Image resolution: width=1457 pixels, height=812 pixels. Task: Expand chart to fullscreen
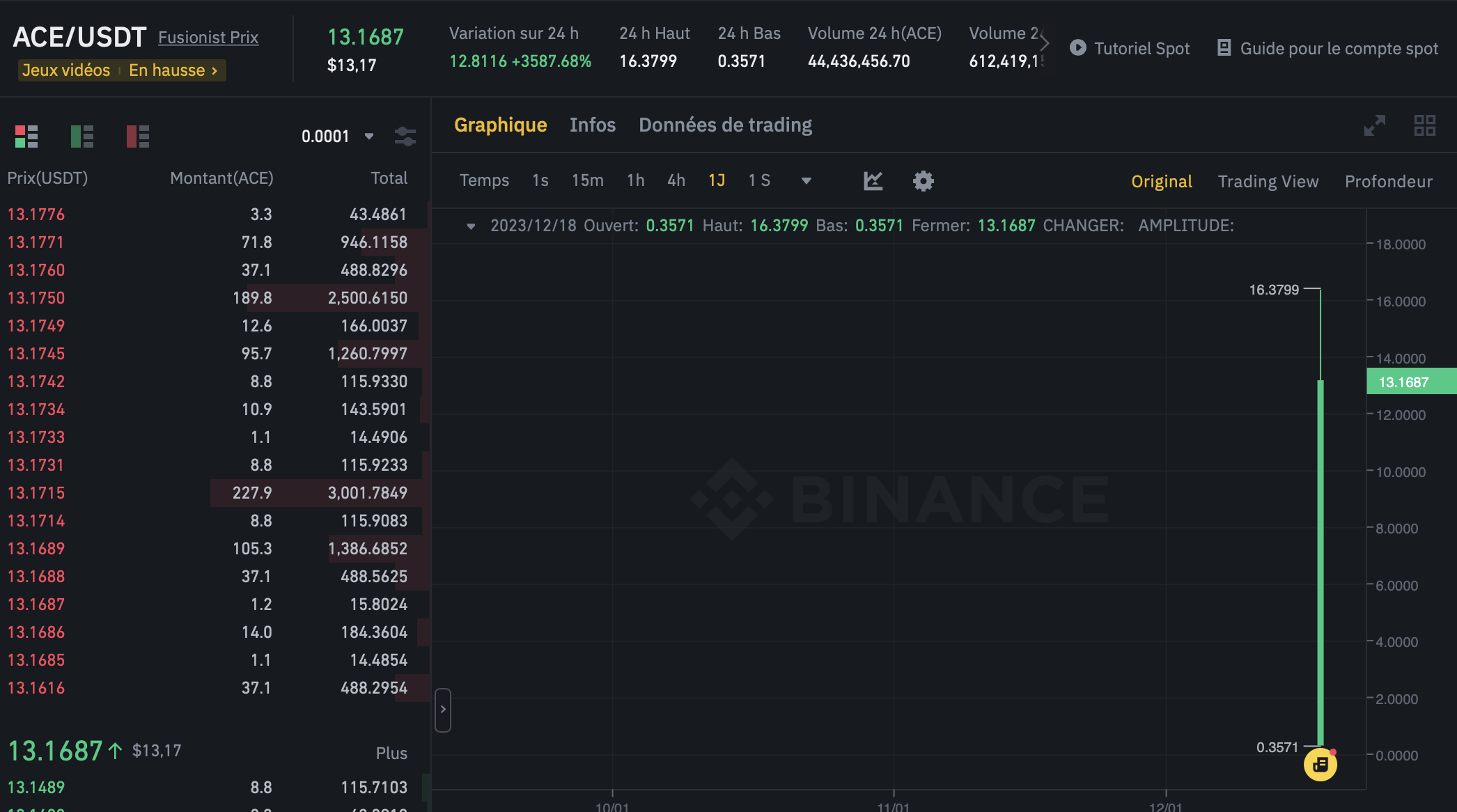[x=1374, y=125]
